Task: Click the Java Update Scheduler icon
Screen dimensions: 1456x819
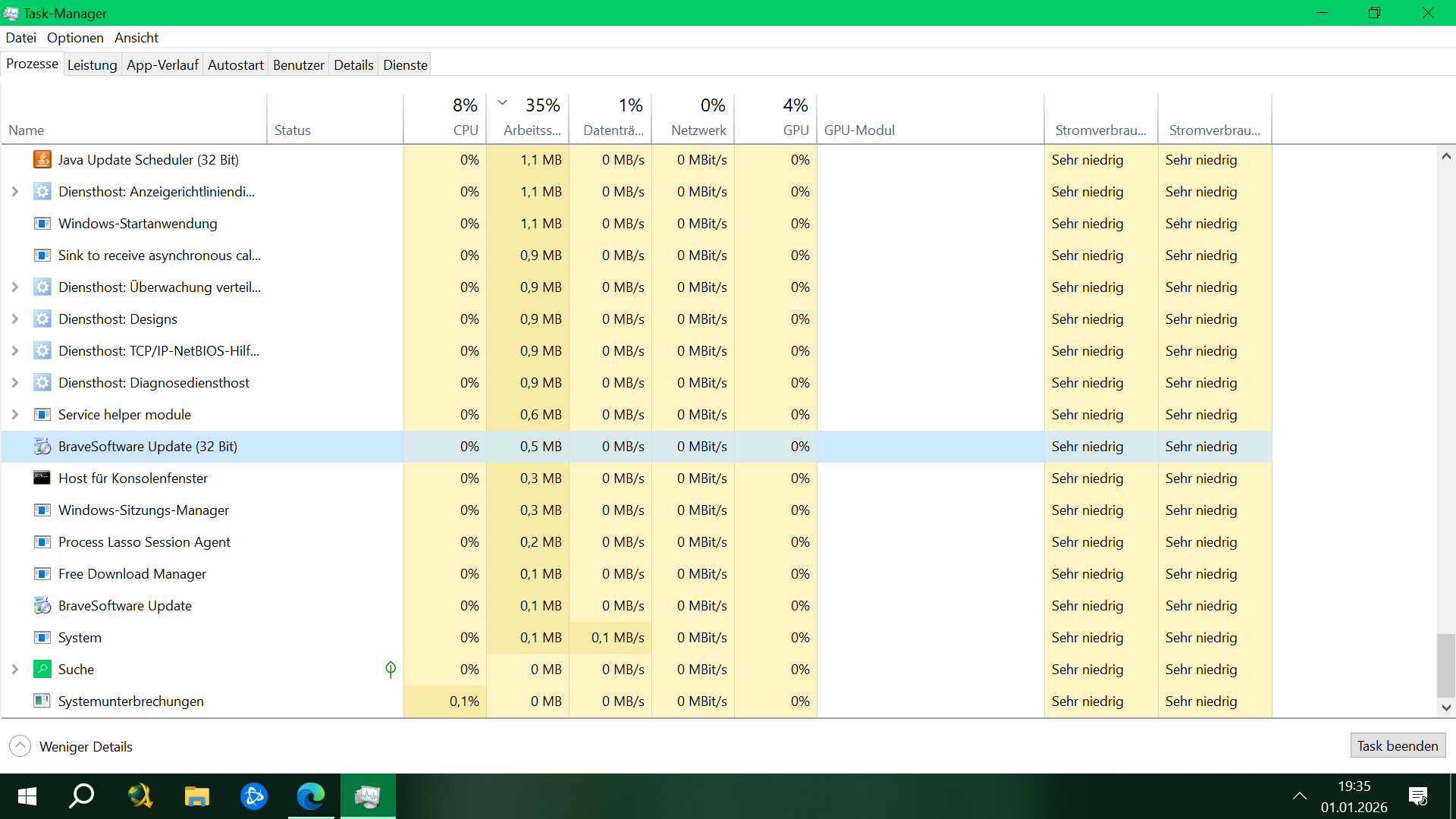Action: point(42,160)
